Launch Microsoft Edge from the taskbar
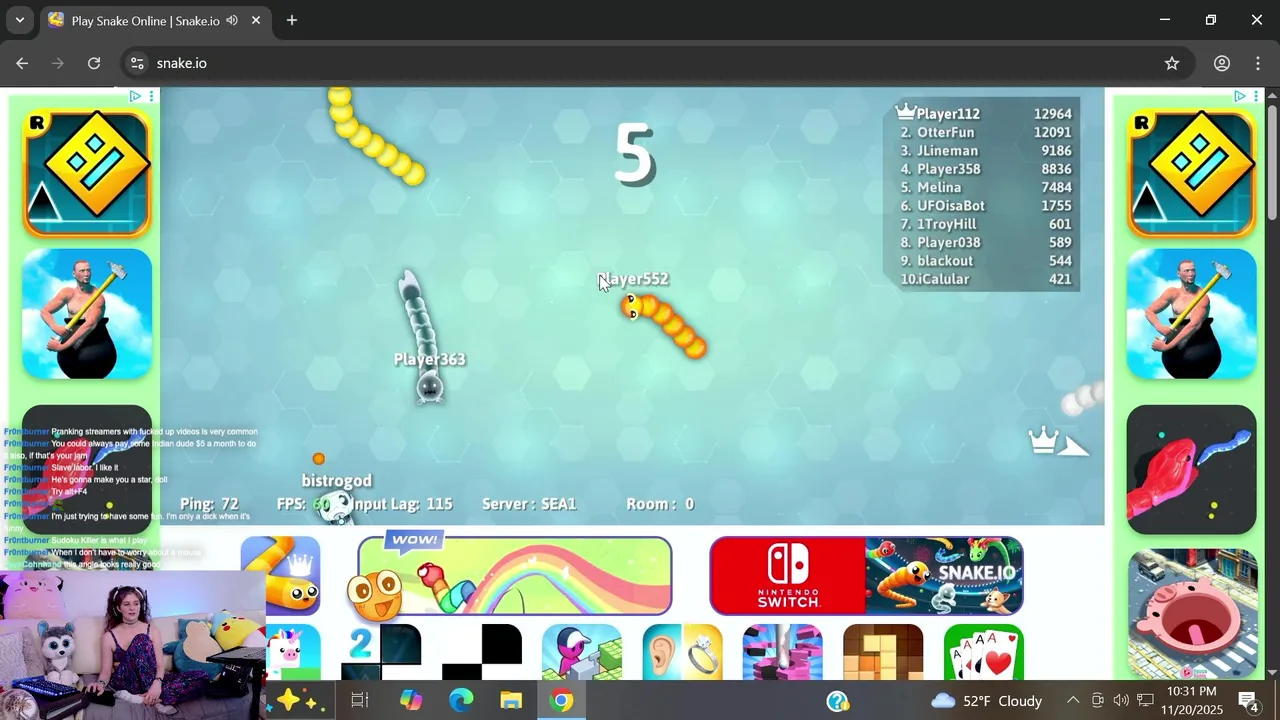Image resolution: width=1280 pixels, height=720 pixels. pos(461,701)
